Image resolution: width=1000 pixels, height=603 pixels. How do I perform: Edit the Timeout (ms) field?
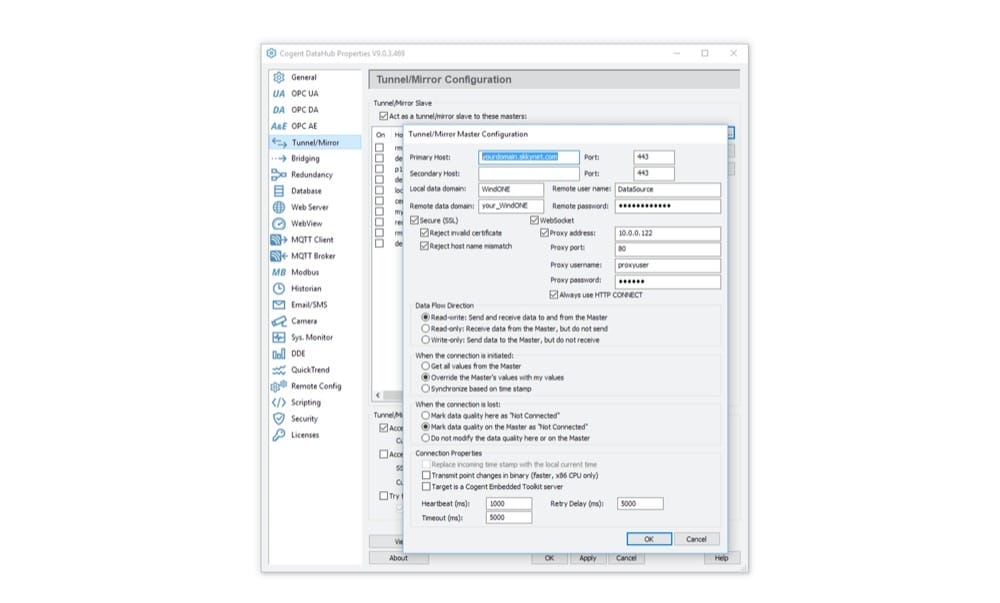(x=509, y=518)
